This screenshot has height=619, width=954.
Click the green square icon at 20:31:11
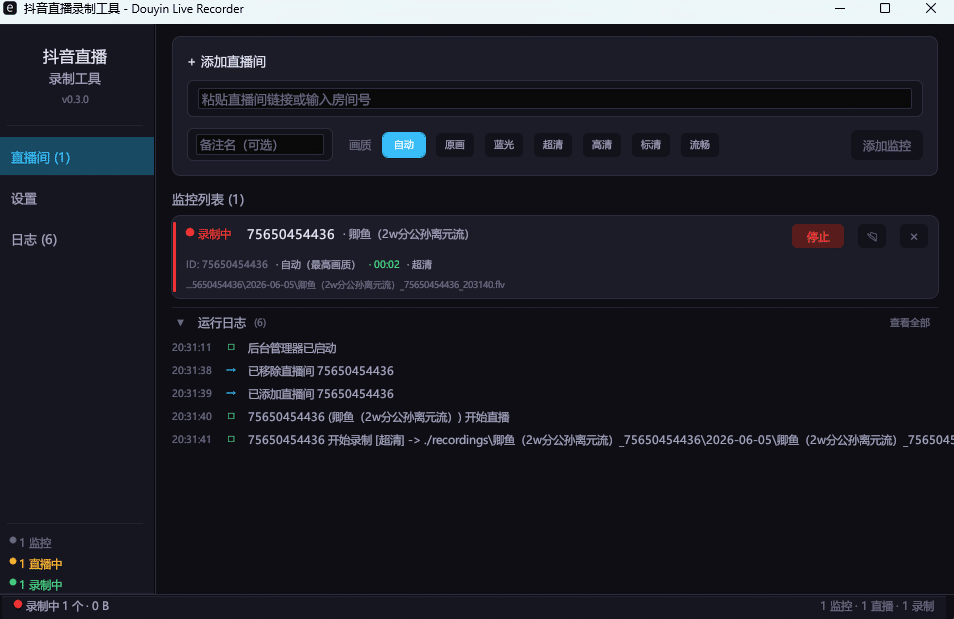[231, 348]
